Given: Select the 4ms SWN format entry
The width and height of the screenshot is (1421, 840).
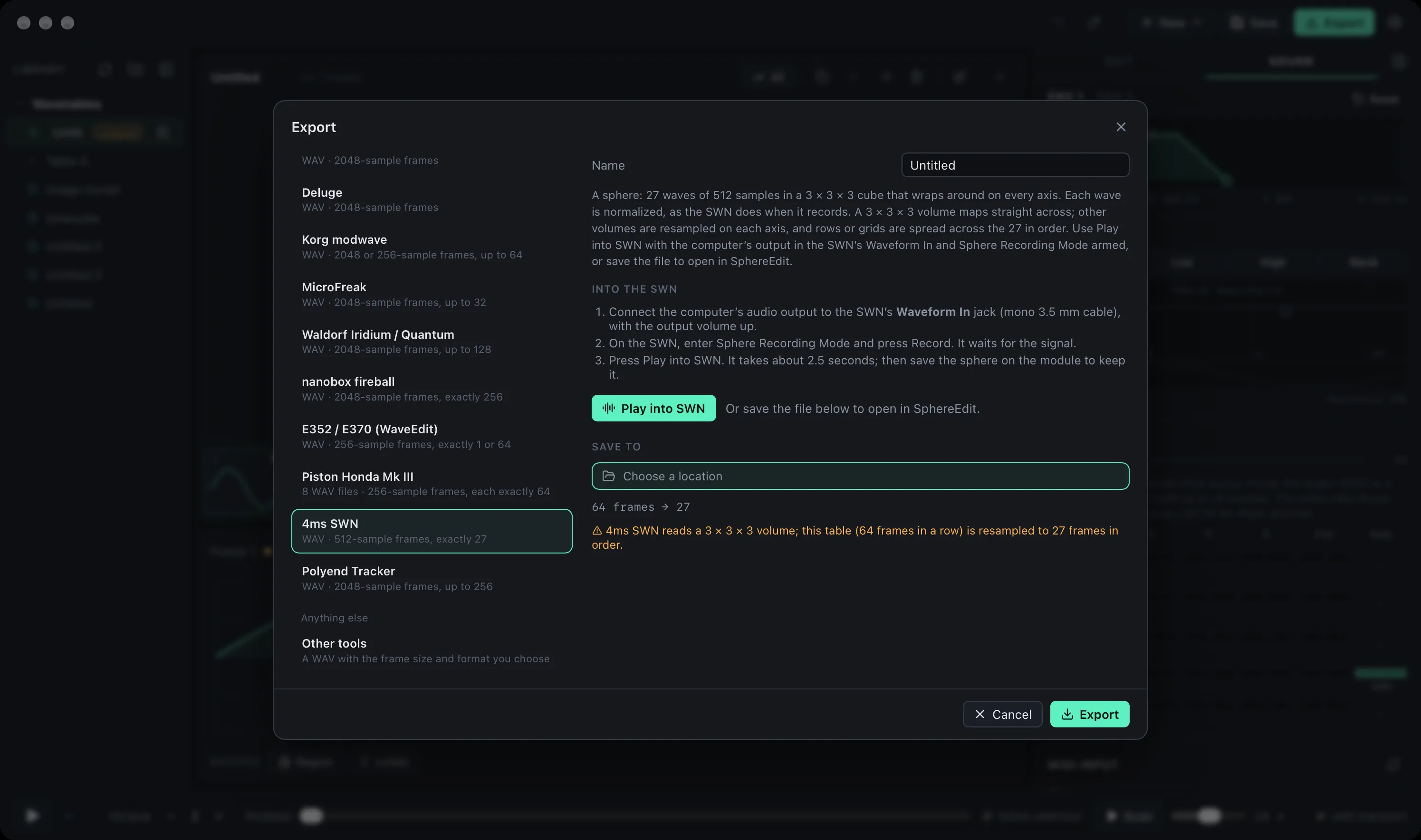Looking at the screenshot, I should click(x=432, y=531).
